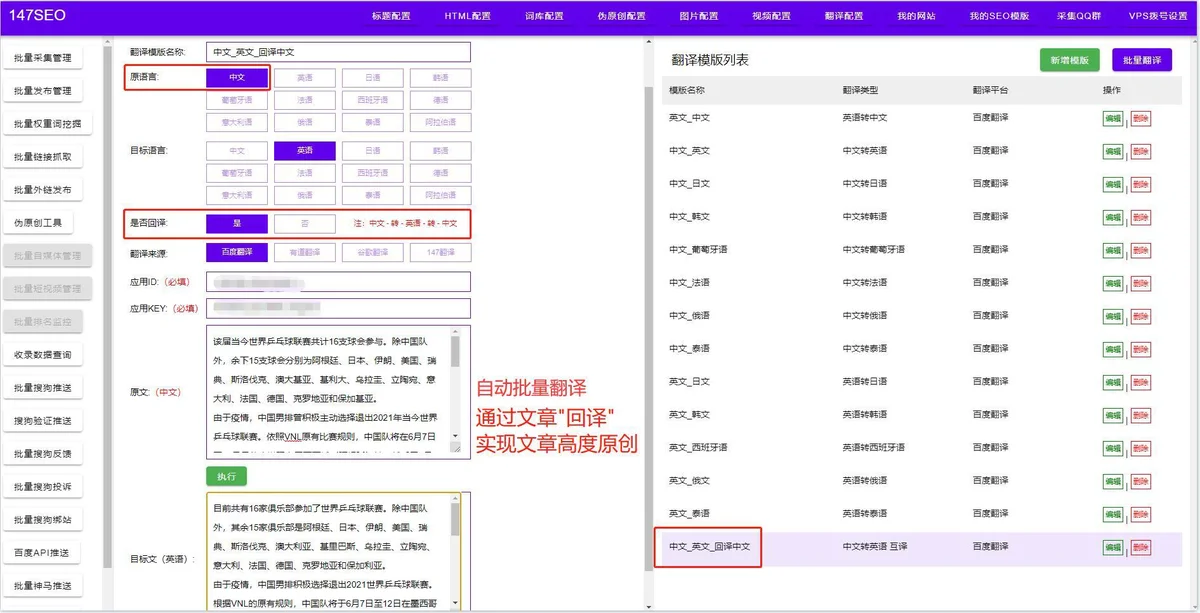The image size is (1200, 613).
Task: Select 是 for back-translation (是否回译)
Action: (237, 224)
